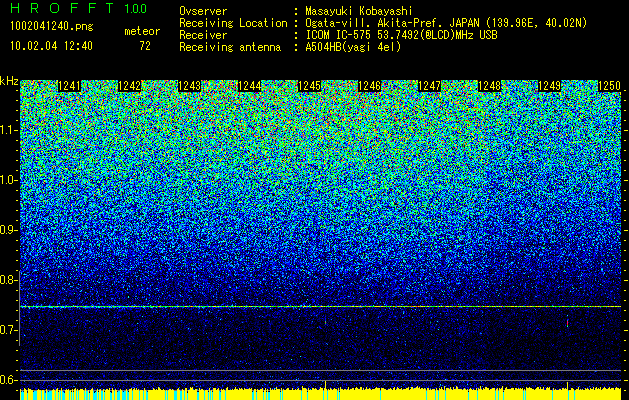
Task: Click the 0.9 frequency axis label
Action: (8, 230)
